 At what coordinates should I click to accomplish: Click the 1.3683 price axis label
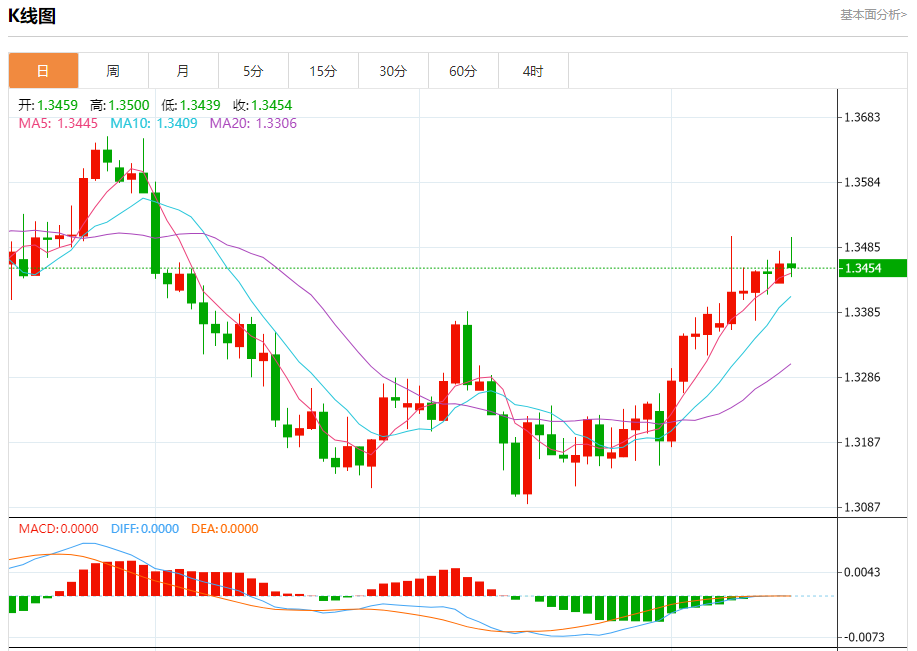pos(862,118)
